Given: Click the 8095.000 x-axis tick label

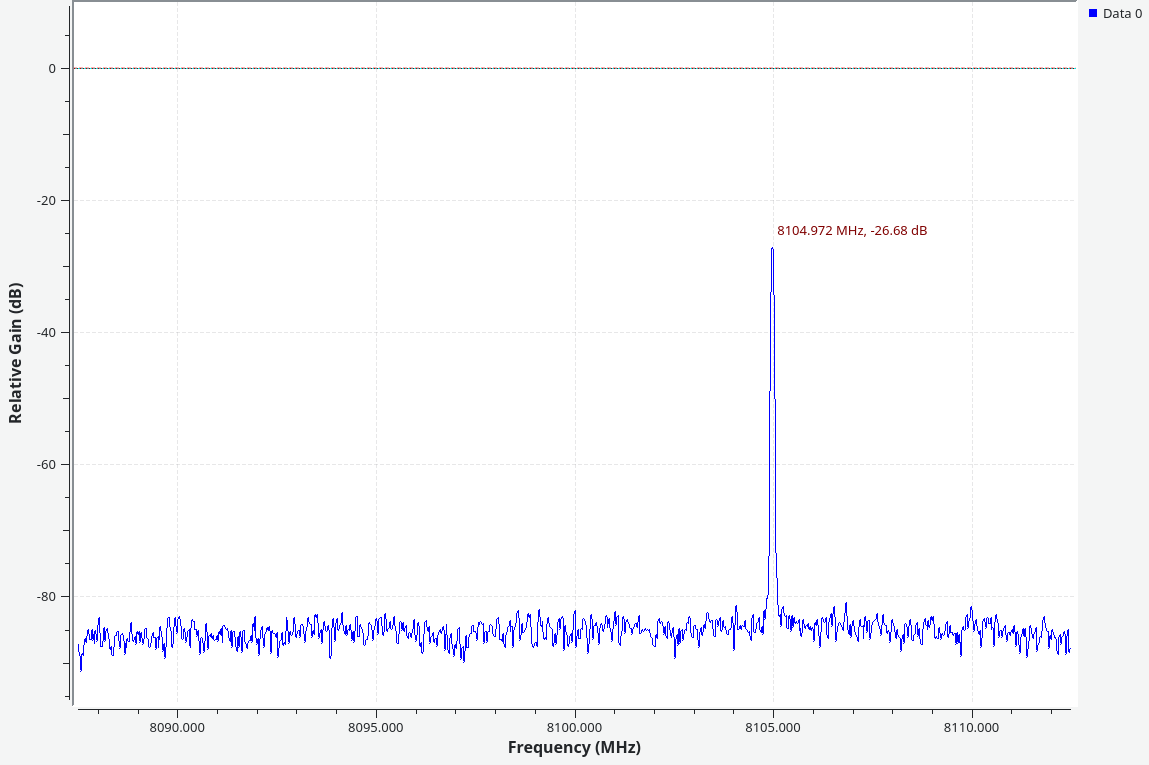Looking at the screenshot, I should pos(376,727).
